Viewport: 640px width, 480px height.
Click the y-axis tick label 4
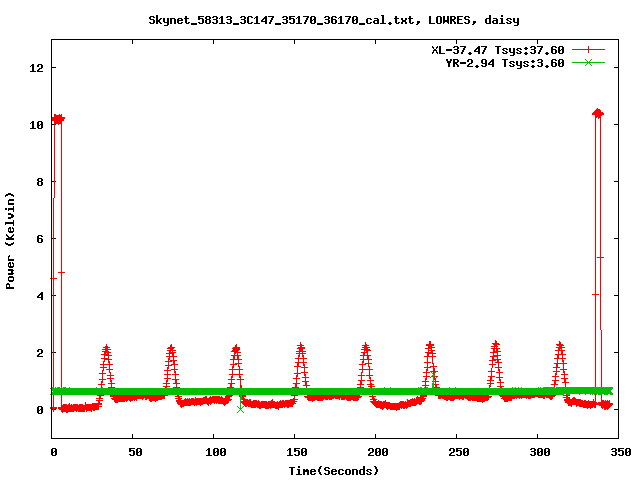[40, 296]
